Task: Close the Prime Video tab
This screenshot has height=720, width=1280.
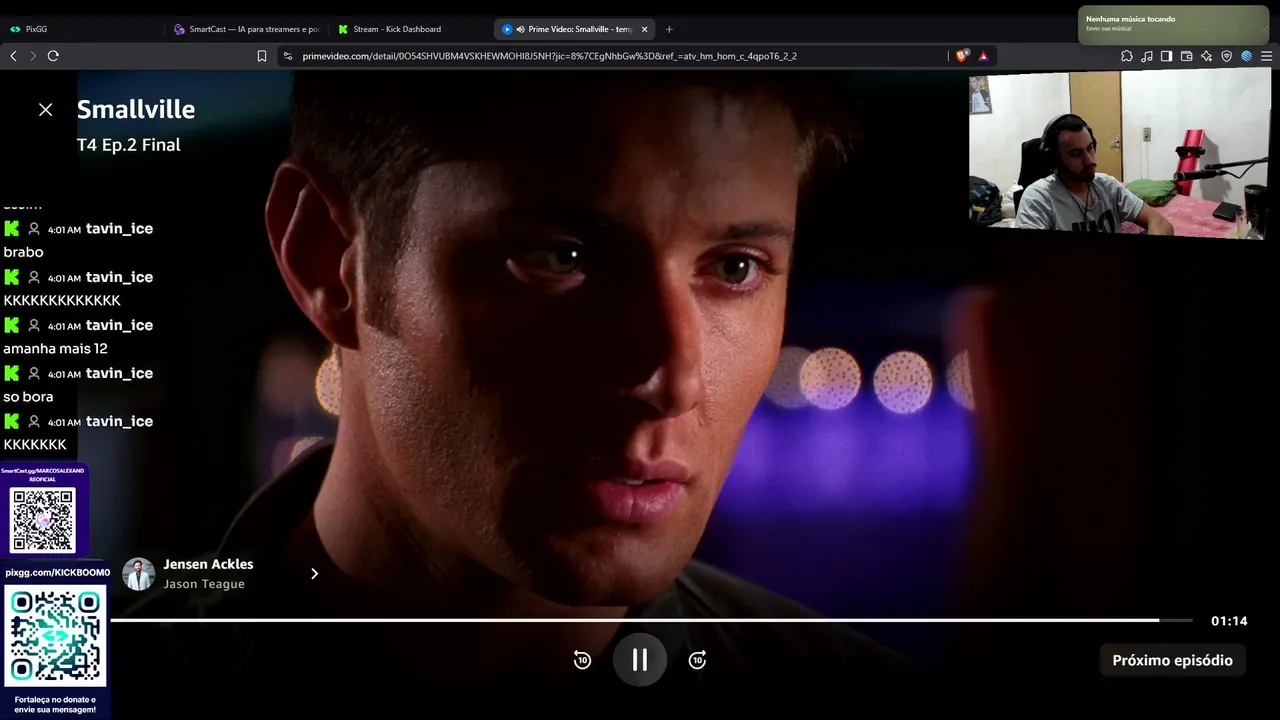Action: pyautogui.click(x=644, y=29)
